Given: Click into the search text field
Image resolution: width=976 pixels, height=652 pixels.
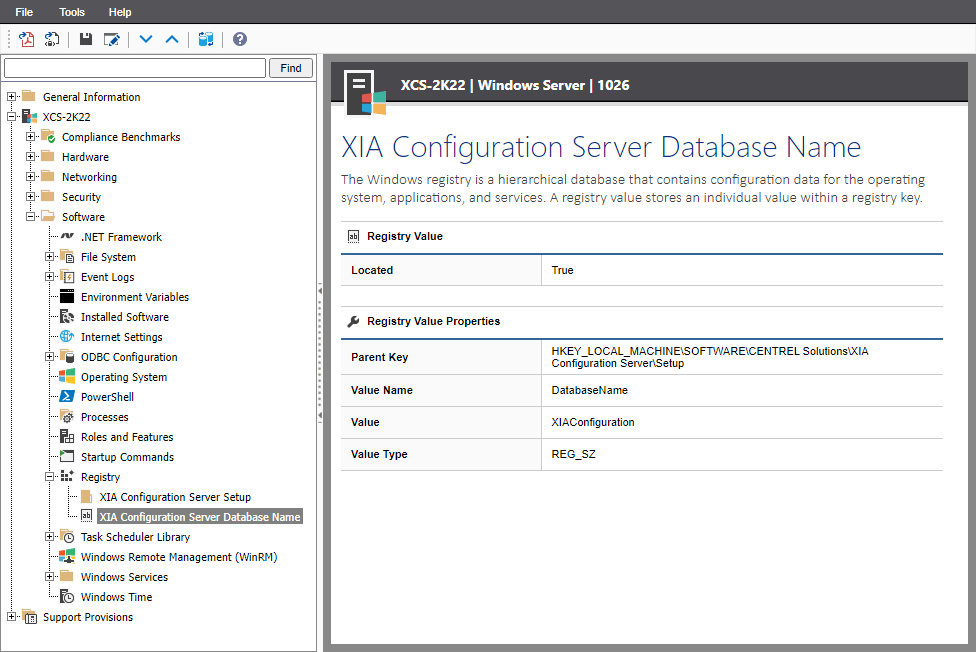Looking at the screenshot, I should pyautogui.click(x=135, y=68).
